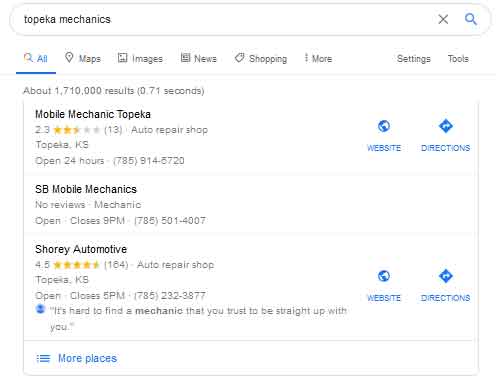Get directions to Mobile Mechanic Topeka

445,136
